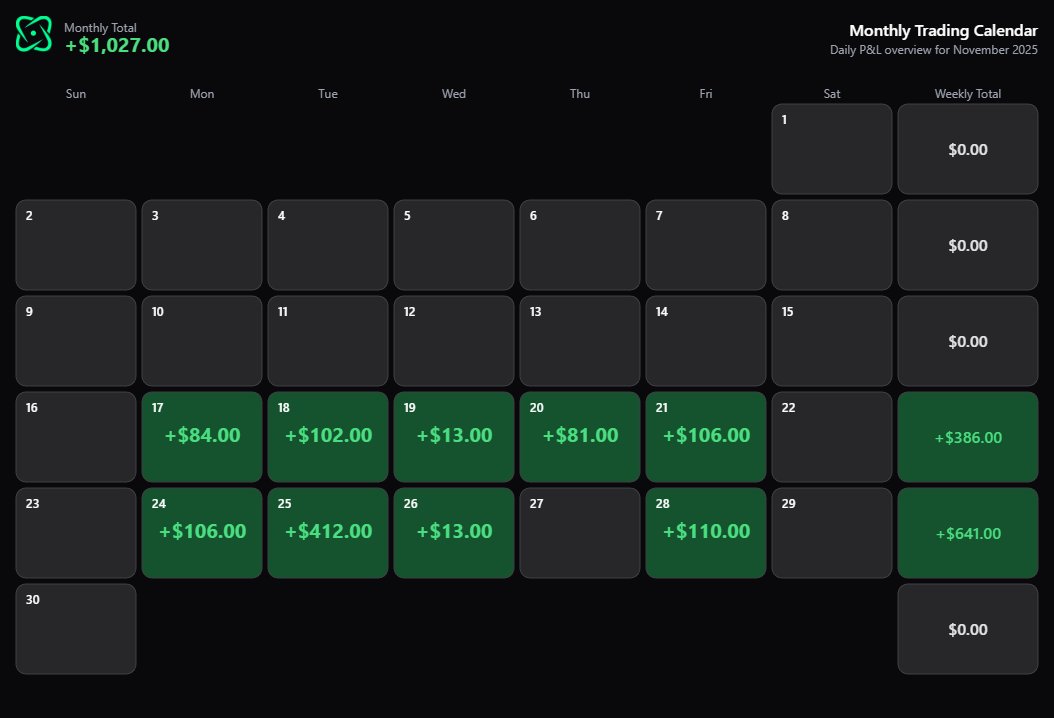This screenshot has height=718, width=1054.
Task: Select the November 3 day cell
Action: coord(202,245)
